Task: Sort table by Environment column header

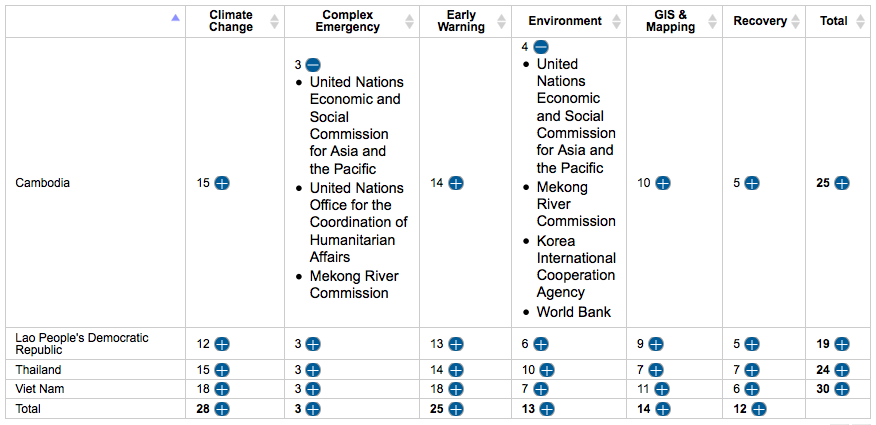Action: click(565, 21)
